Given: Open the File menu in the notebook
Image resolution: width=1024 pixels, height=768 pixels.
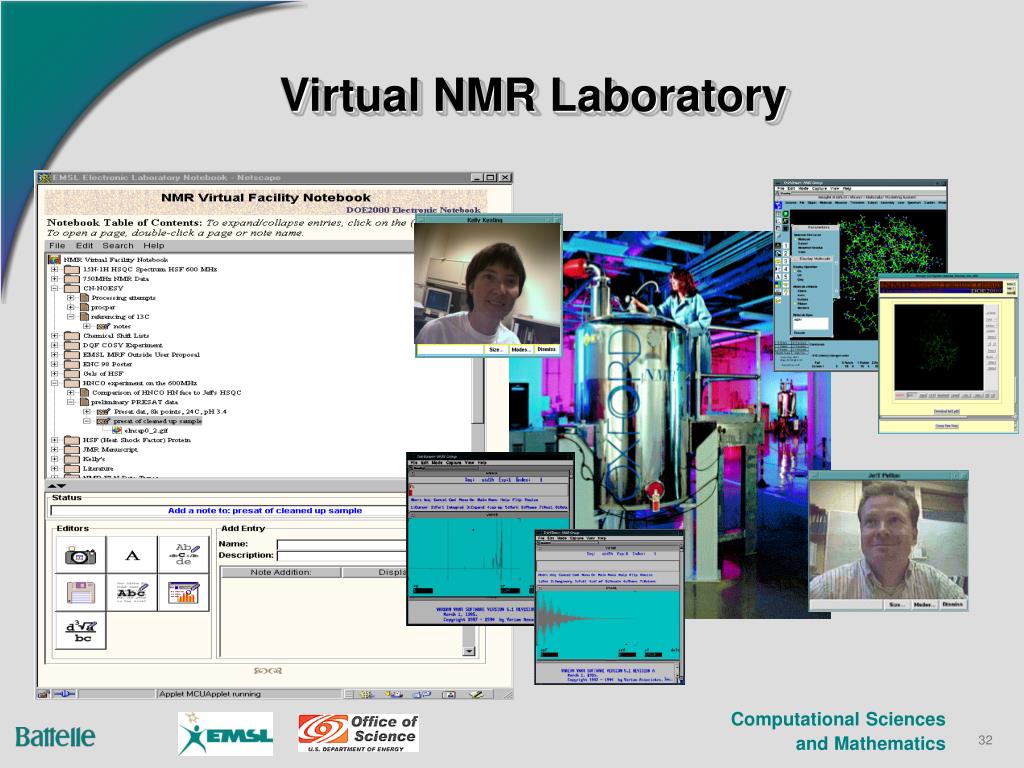Looking at the screenshot, I should coord(57,246).
